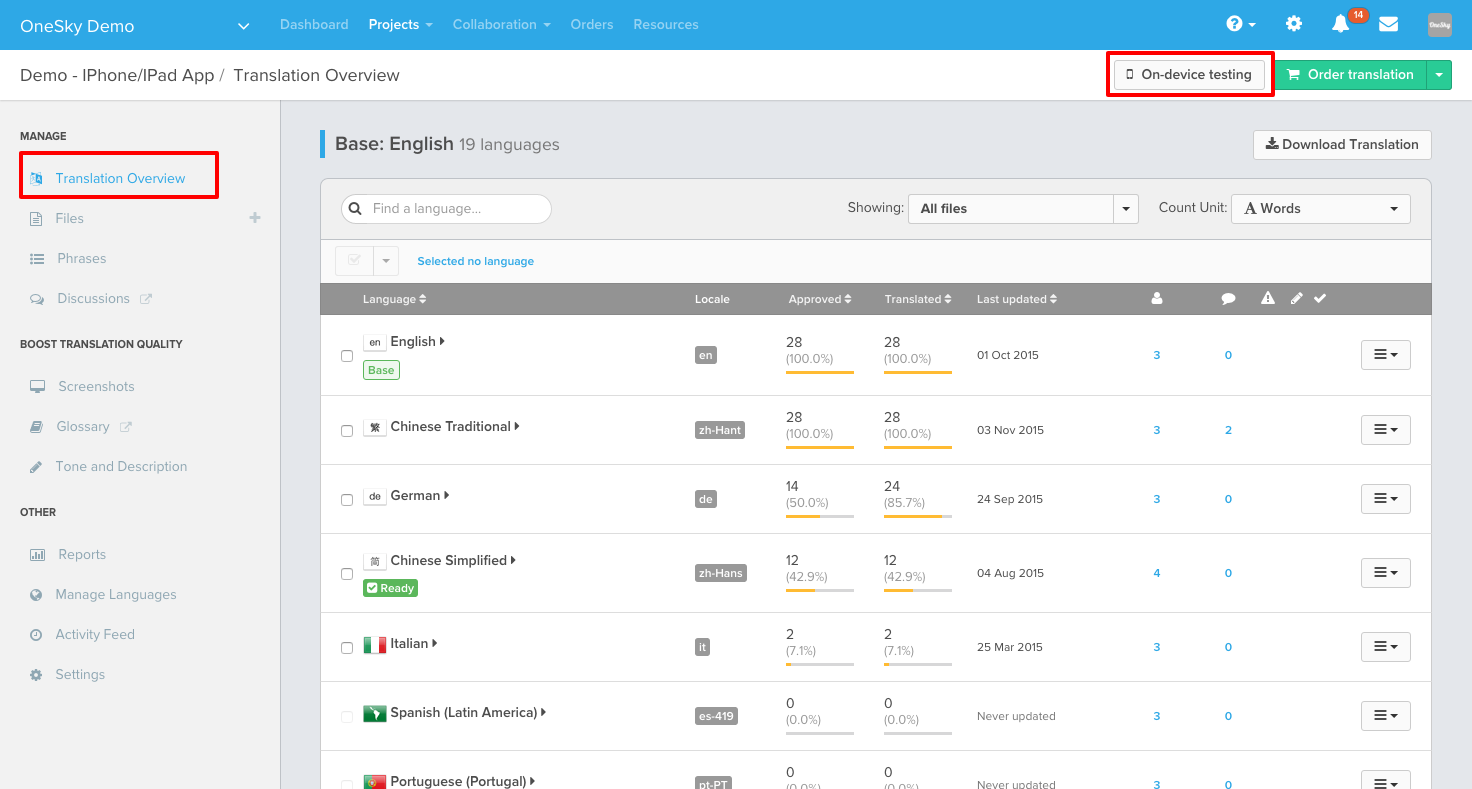Click the Phrases list icon in sidebar
Image resolution: width=1472 pixels, height=789 pixels.
[x=37, y=258]
